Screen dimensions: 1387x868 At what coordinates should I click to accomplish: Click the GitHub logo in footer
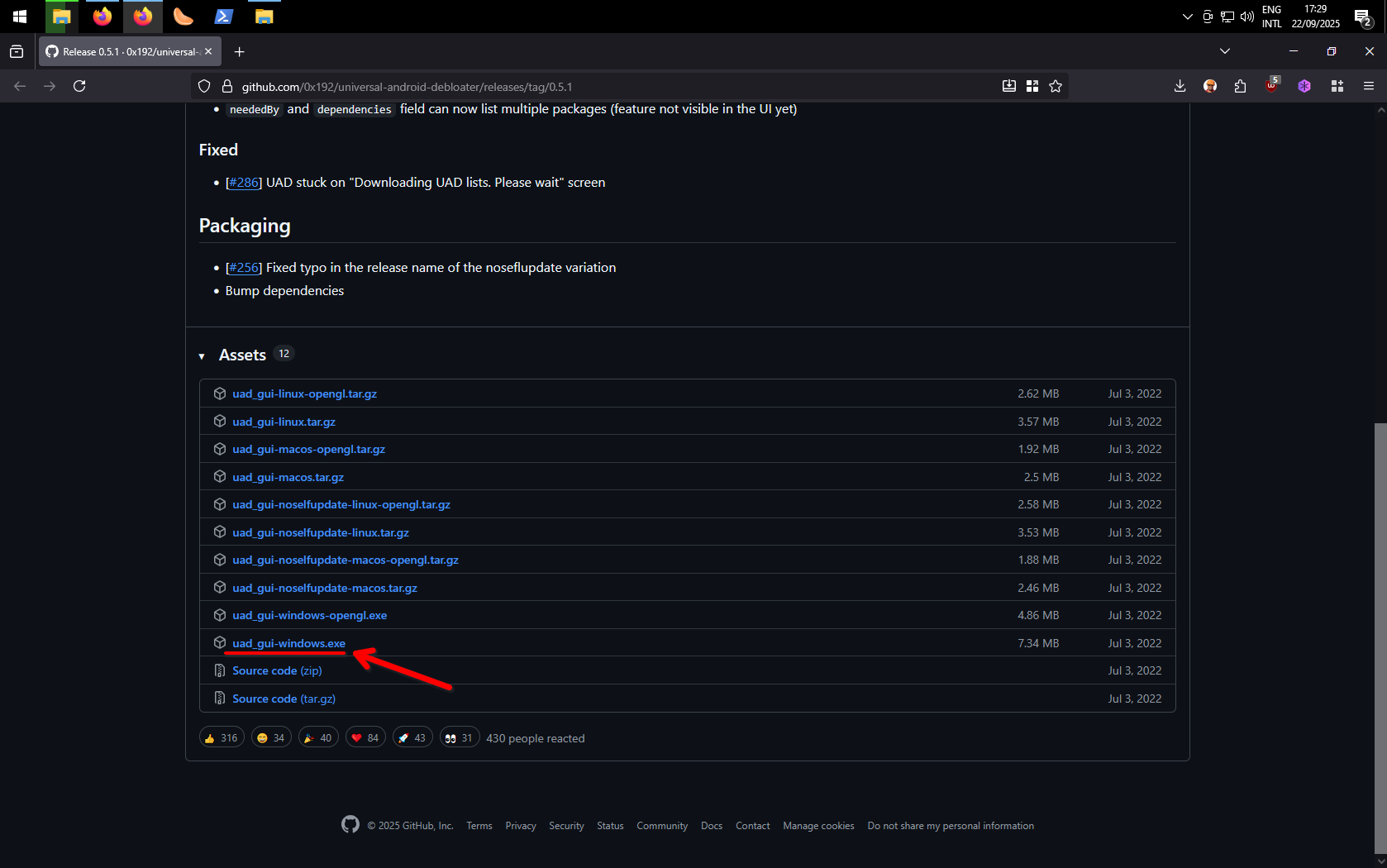(350, 824)
